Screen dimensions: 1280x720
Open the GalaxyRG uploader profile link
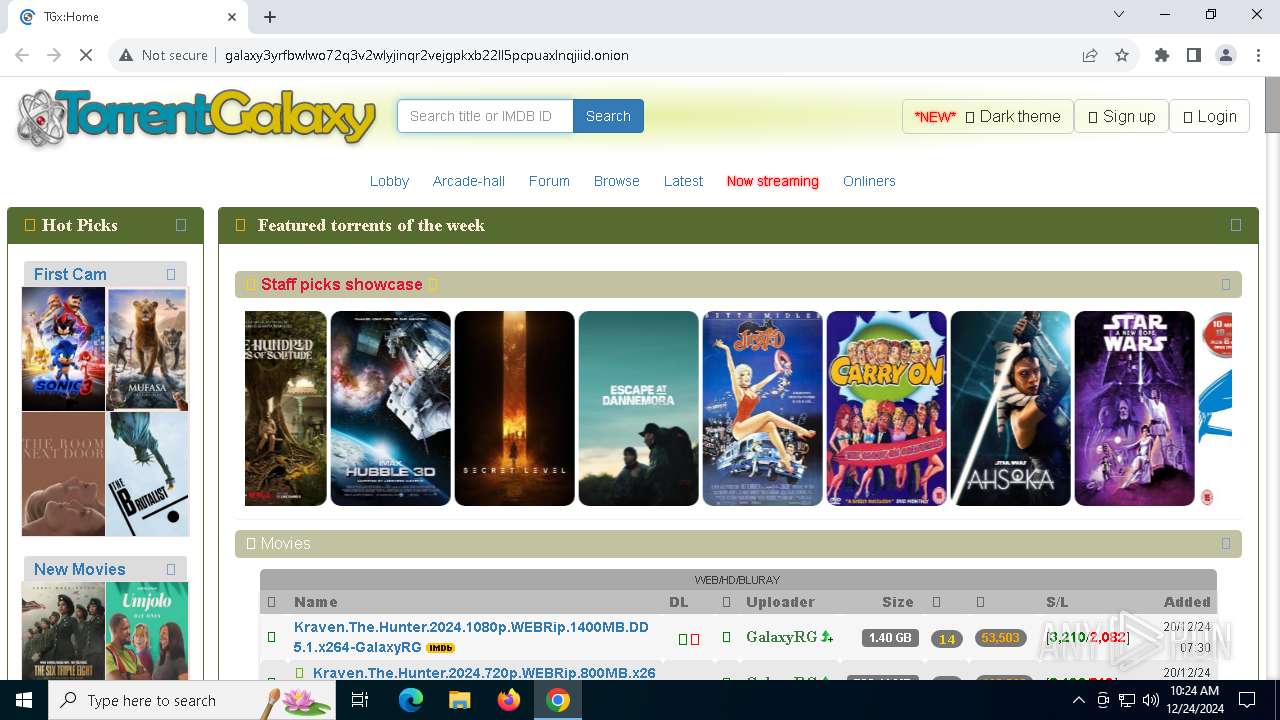[x=782, y=637]
